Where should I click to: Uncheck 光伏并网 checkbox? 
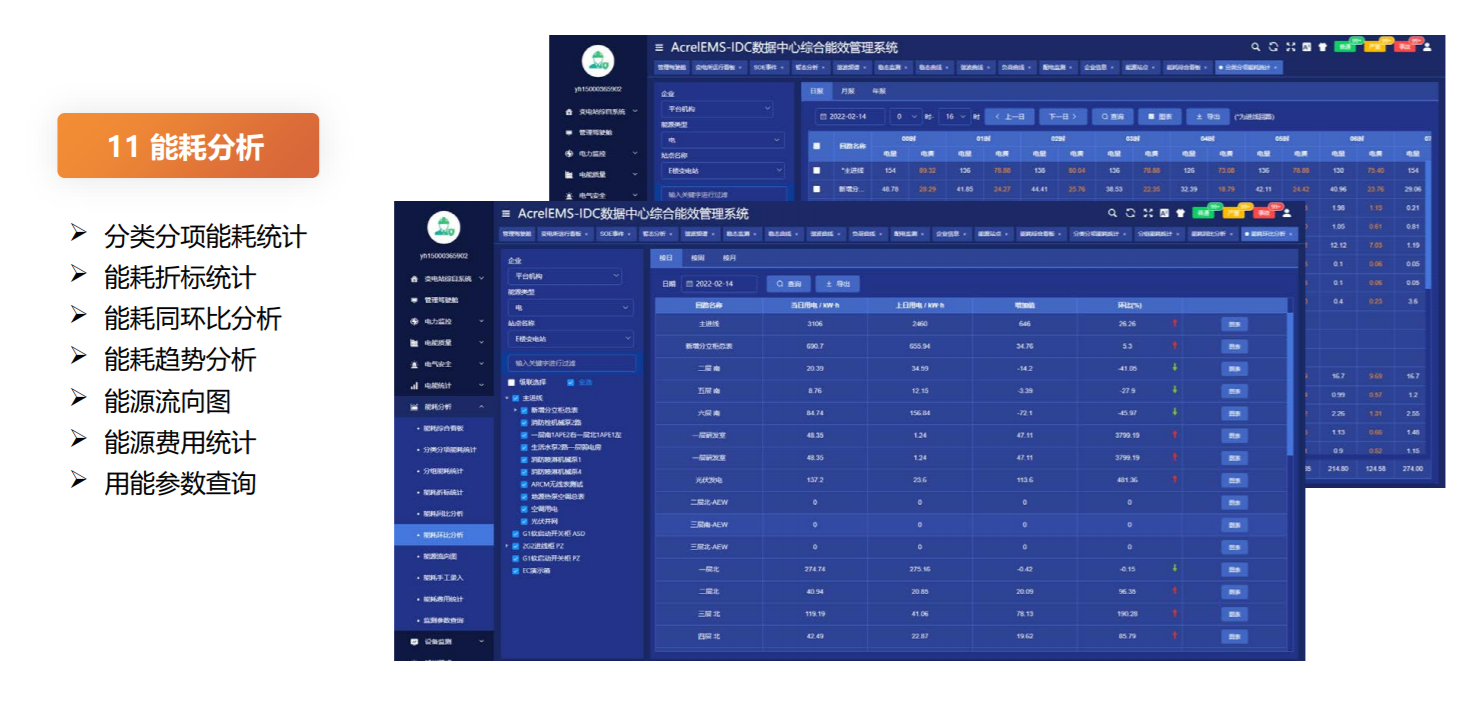click(x=525, y=521)
